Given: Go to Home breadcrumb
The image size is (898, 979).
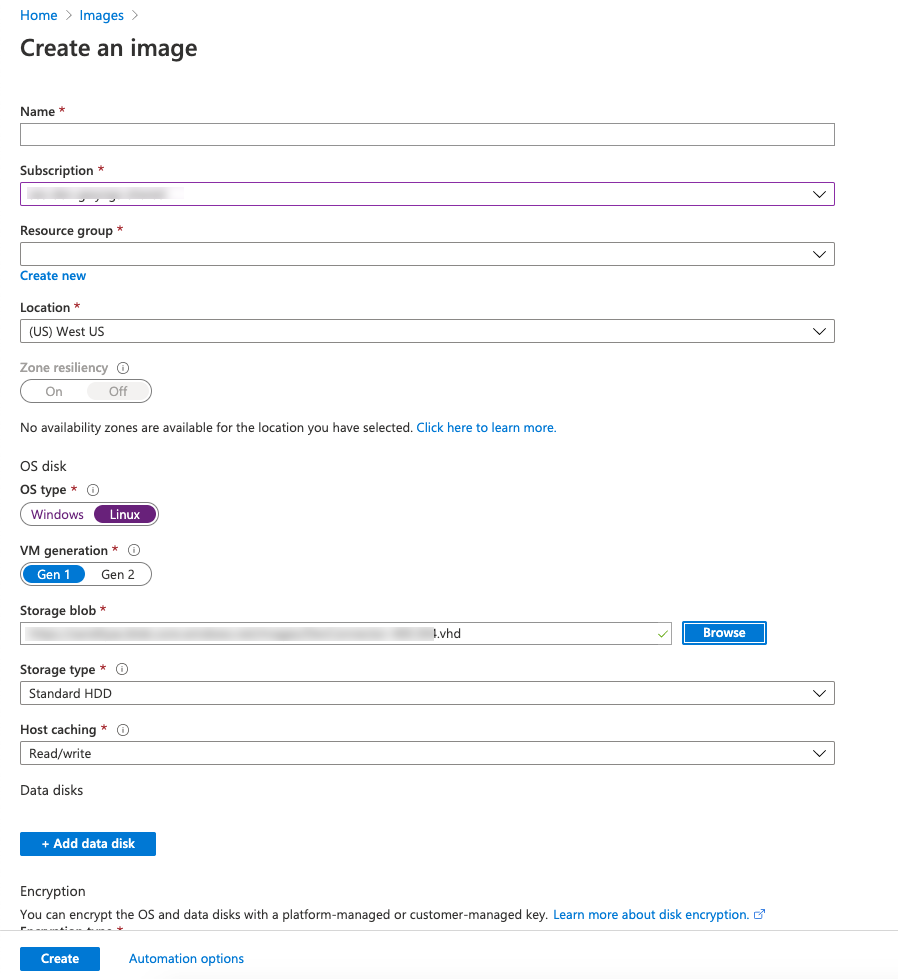Looking at the screenshot, I should click(38, 15).
